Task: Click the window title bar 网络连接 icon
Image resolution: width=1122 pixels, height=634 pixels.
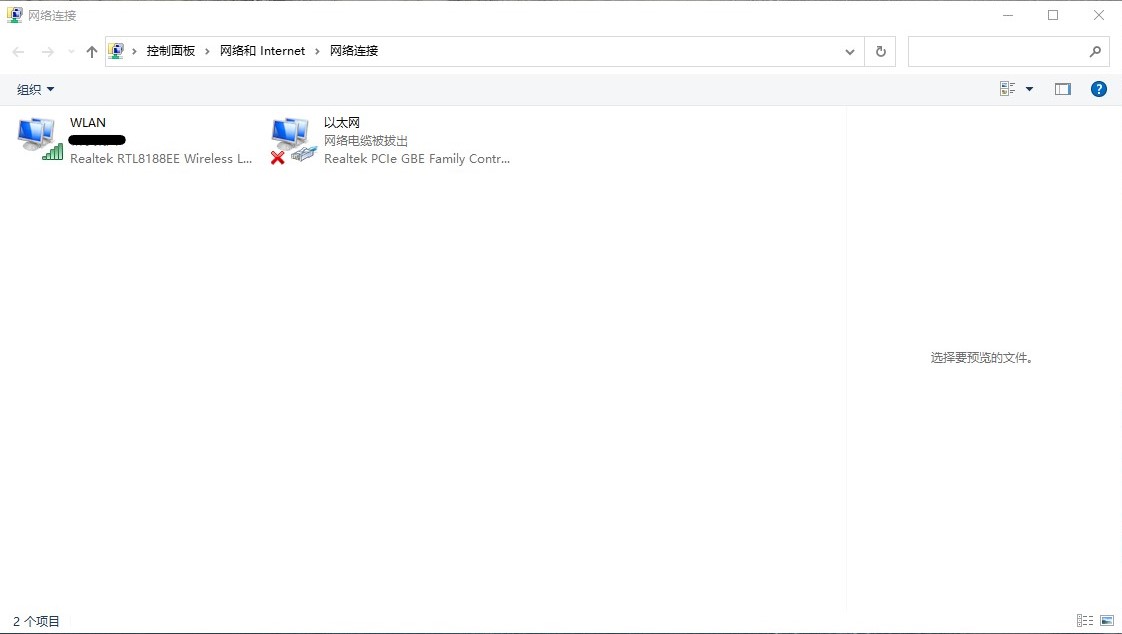Action: 13,14
